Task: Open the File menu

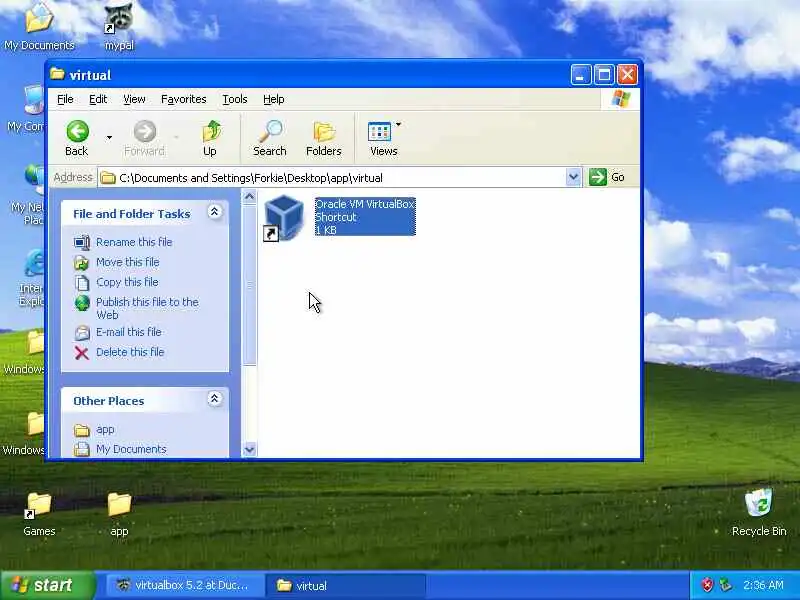Action: click(x=65, y=99)
